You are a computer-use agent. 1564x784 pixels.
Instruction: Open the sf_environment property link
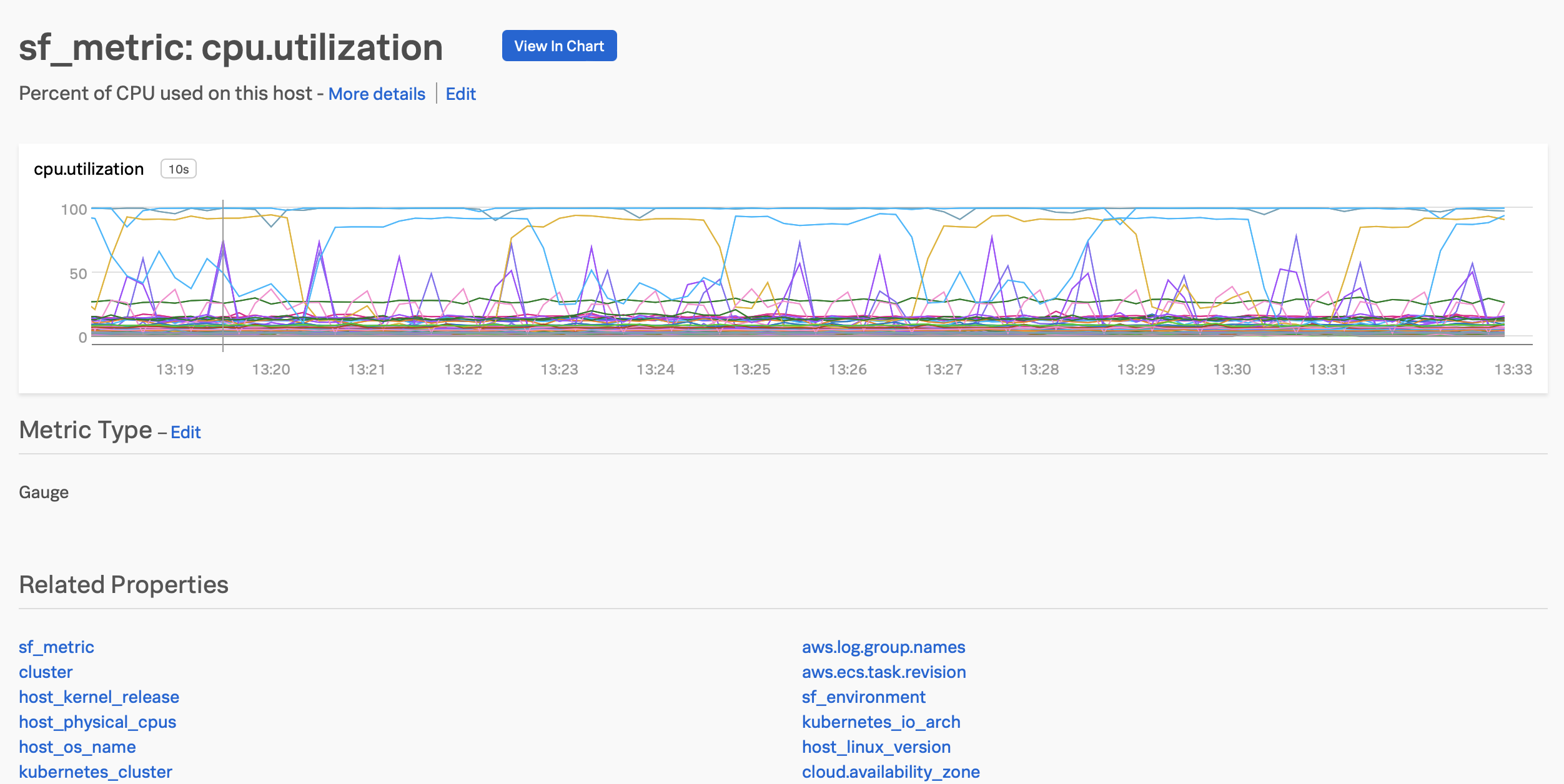[863, 697]
